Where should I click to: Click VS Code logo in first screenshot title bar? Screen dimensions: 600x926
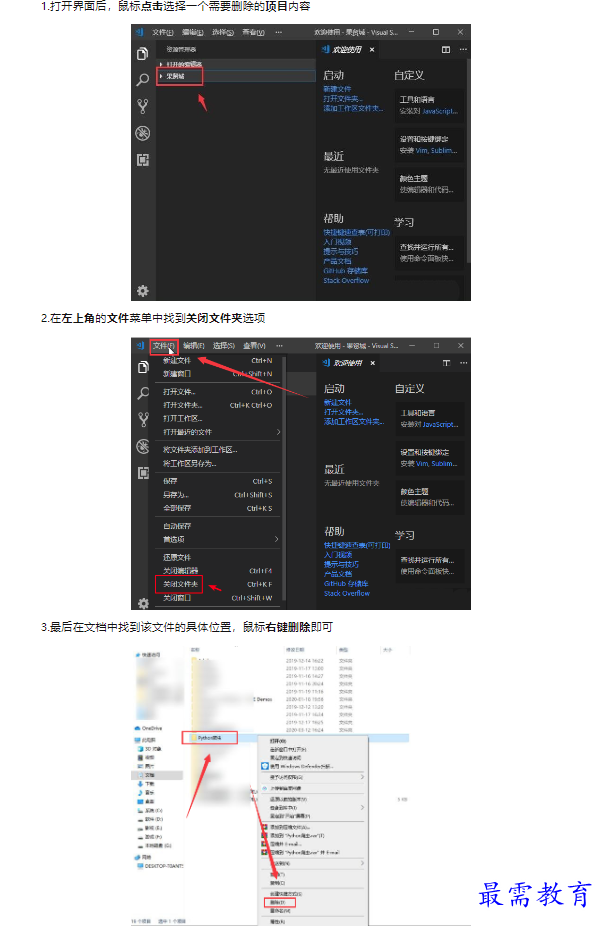coord(140,32)
